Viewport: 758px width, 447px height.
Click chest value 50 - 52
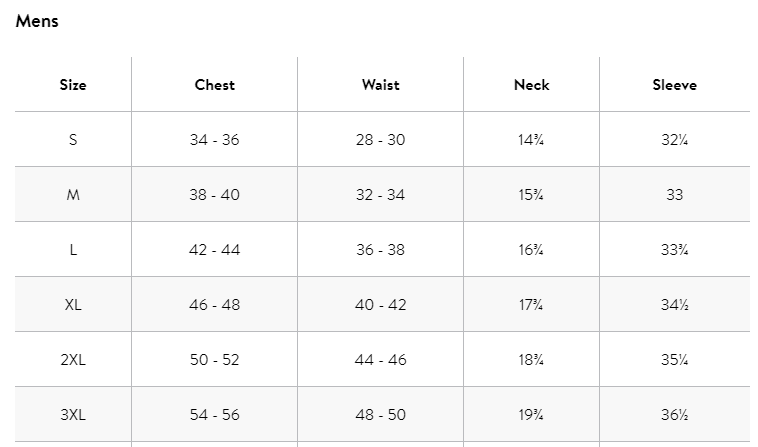click(215, 360)
